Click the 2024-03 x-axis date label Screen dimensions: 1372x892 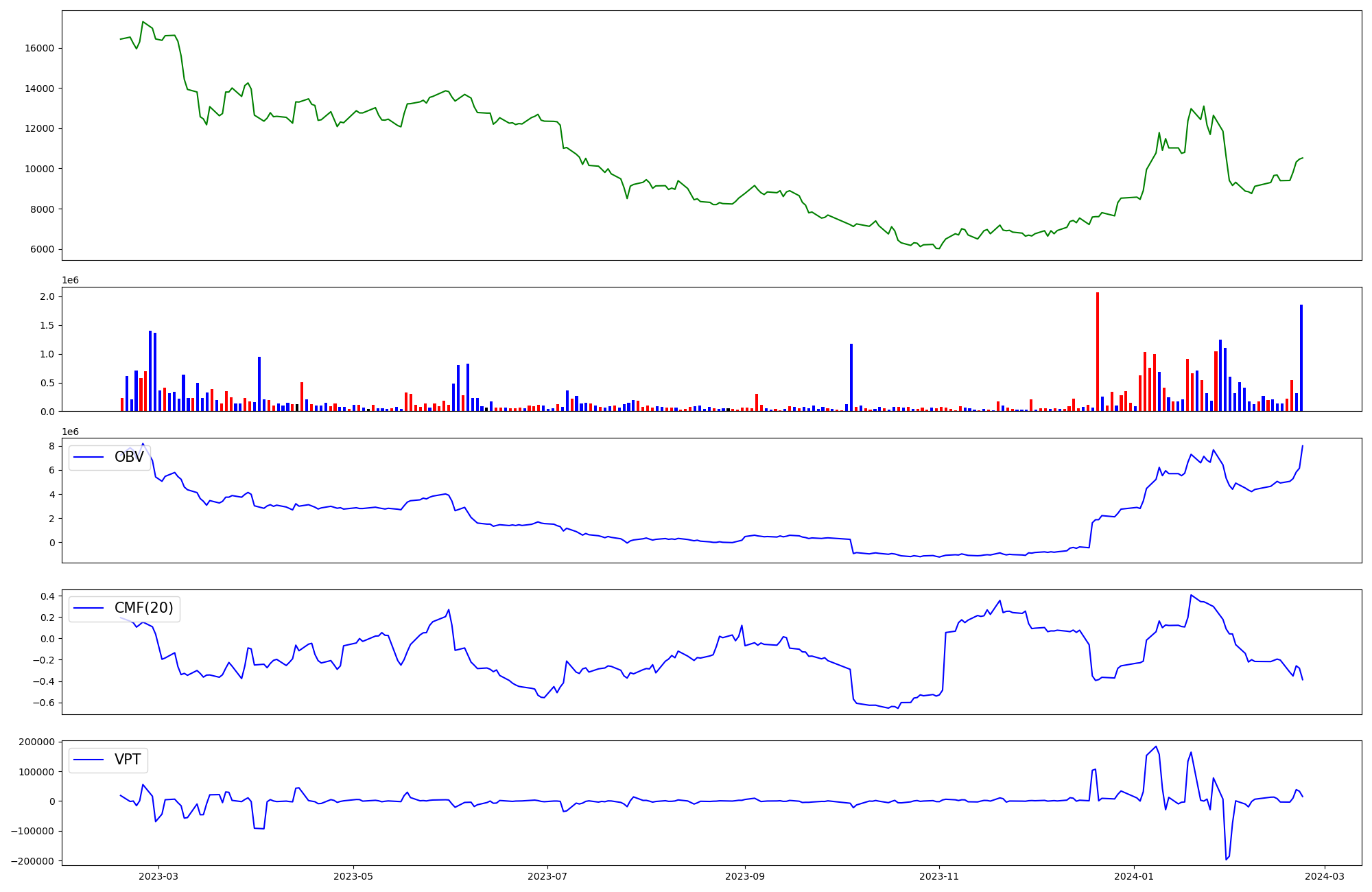click(x=1325, y=876)
